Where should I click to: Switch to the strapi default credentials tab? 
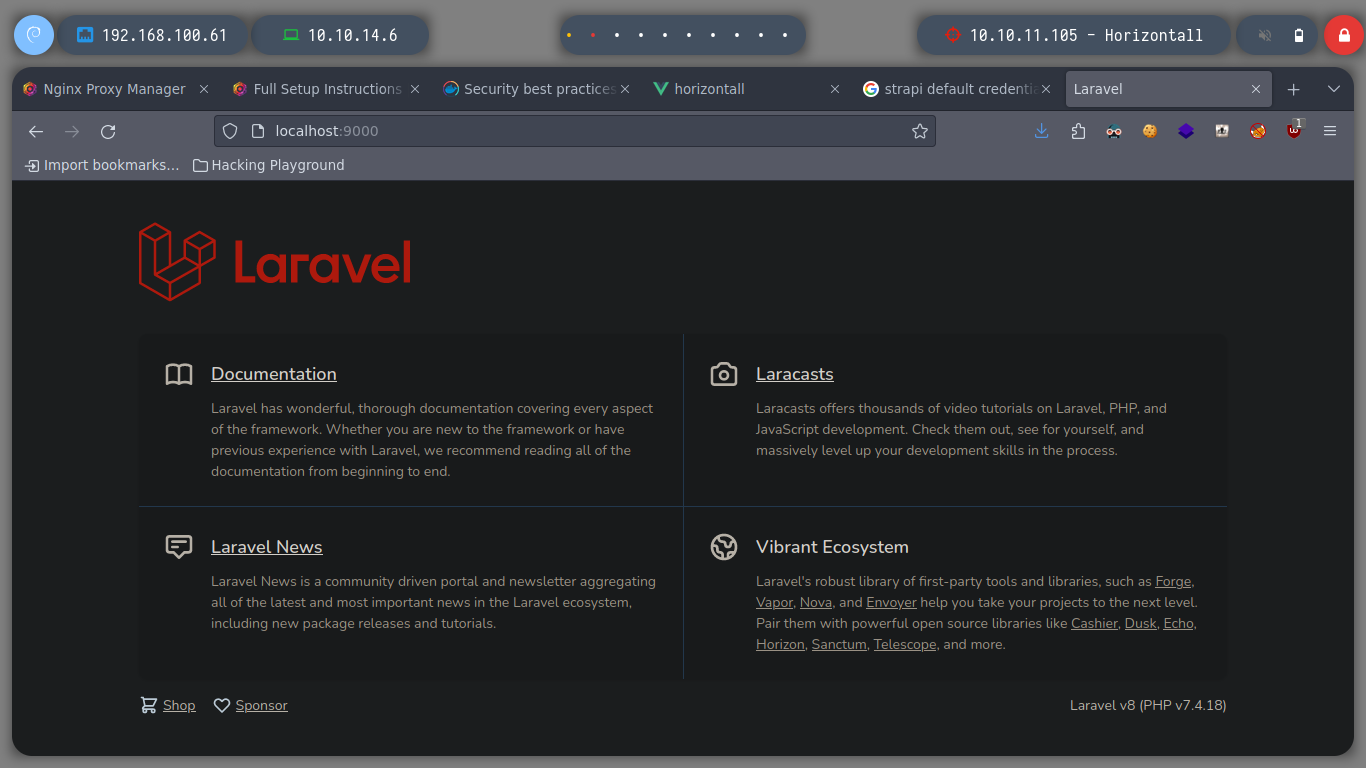(x=957, y=89)
